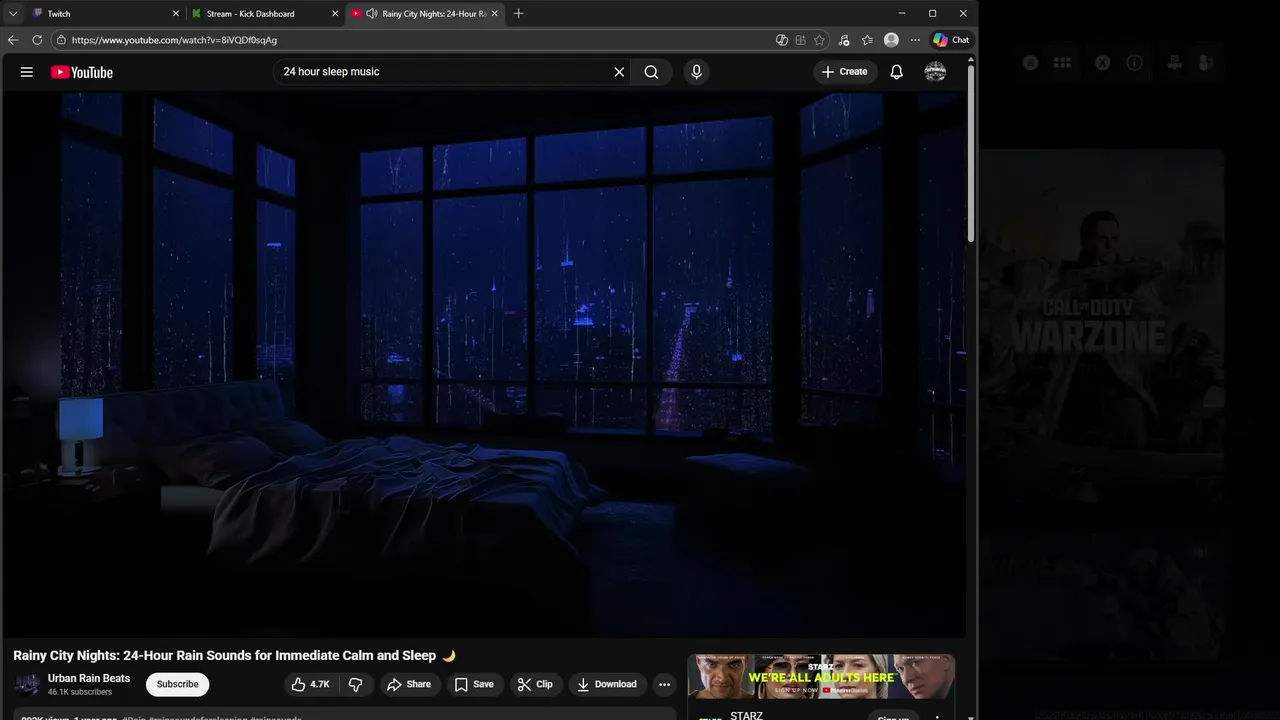Go to YouTube home via the logo
The width and height of the screenshot is (1280, 720).
point(82,72)
